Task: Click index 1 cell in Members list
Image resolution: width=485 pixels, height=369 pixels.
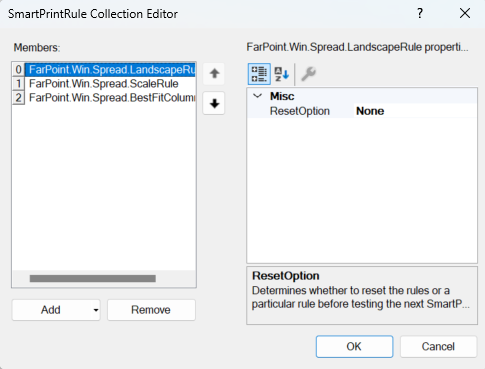Action: click(x=19, y=84)
